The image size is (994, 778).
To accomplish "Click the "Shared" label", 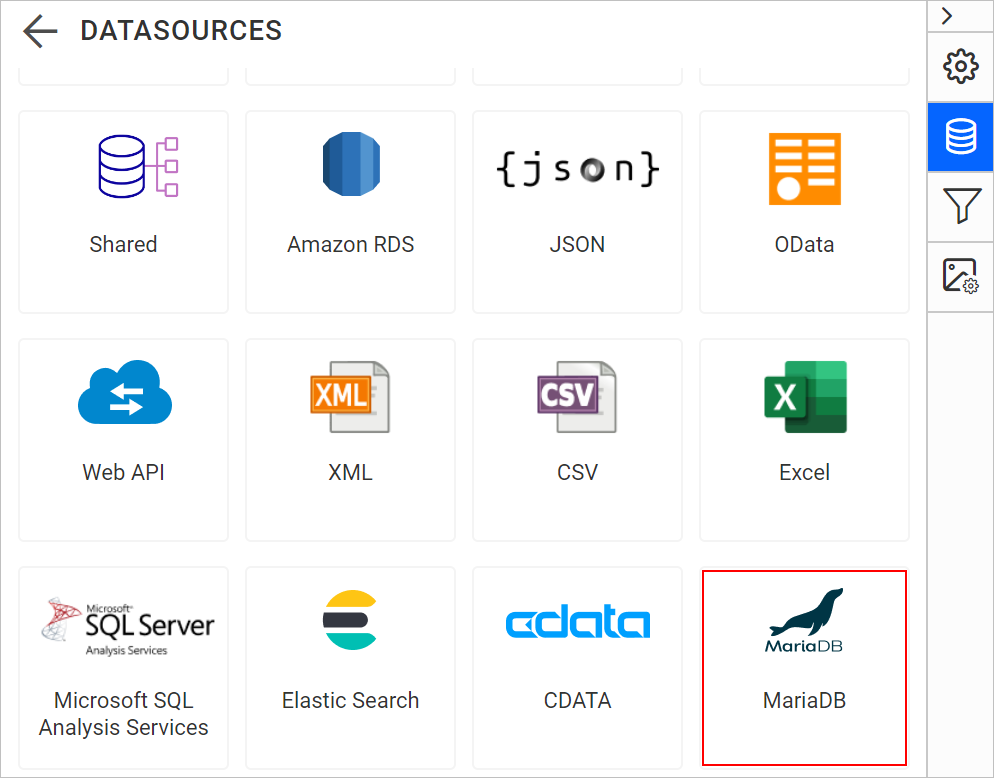I will coord(123,245).
